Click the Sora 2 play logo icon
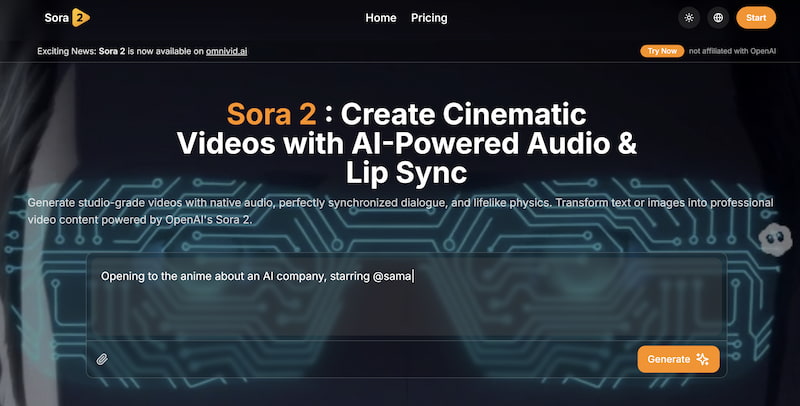Image resolution: width=800 pixels, height=406 pixels. (x=82, y=18)
